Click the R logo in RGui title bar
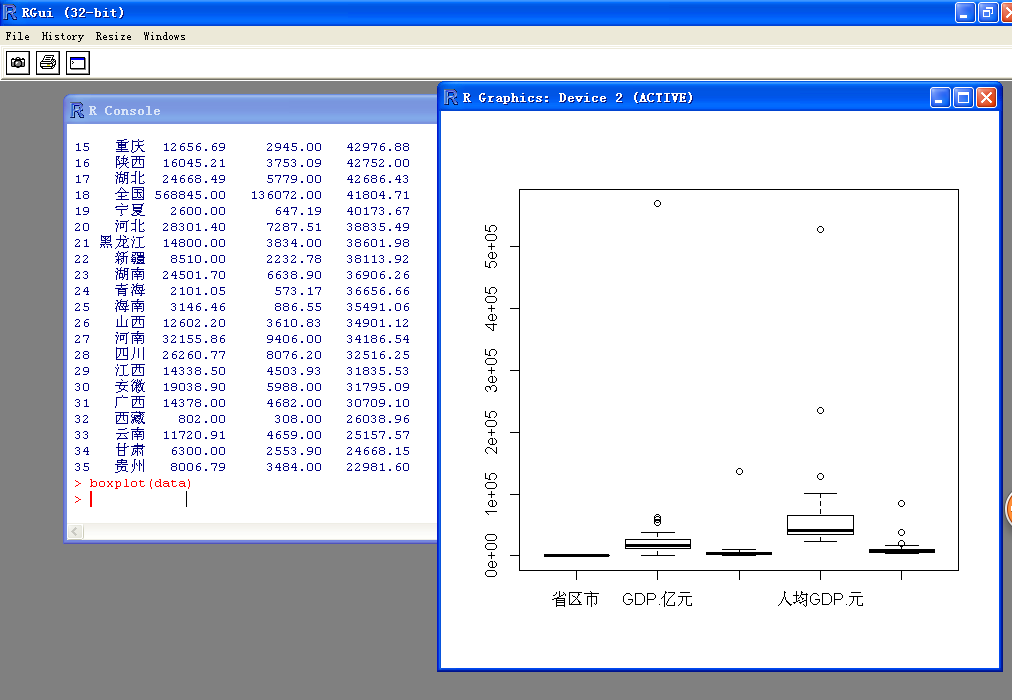This screenshot has height=700, width=1012. coord(10,12)
